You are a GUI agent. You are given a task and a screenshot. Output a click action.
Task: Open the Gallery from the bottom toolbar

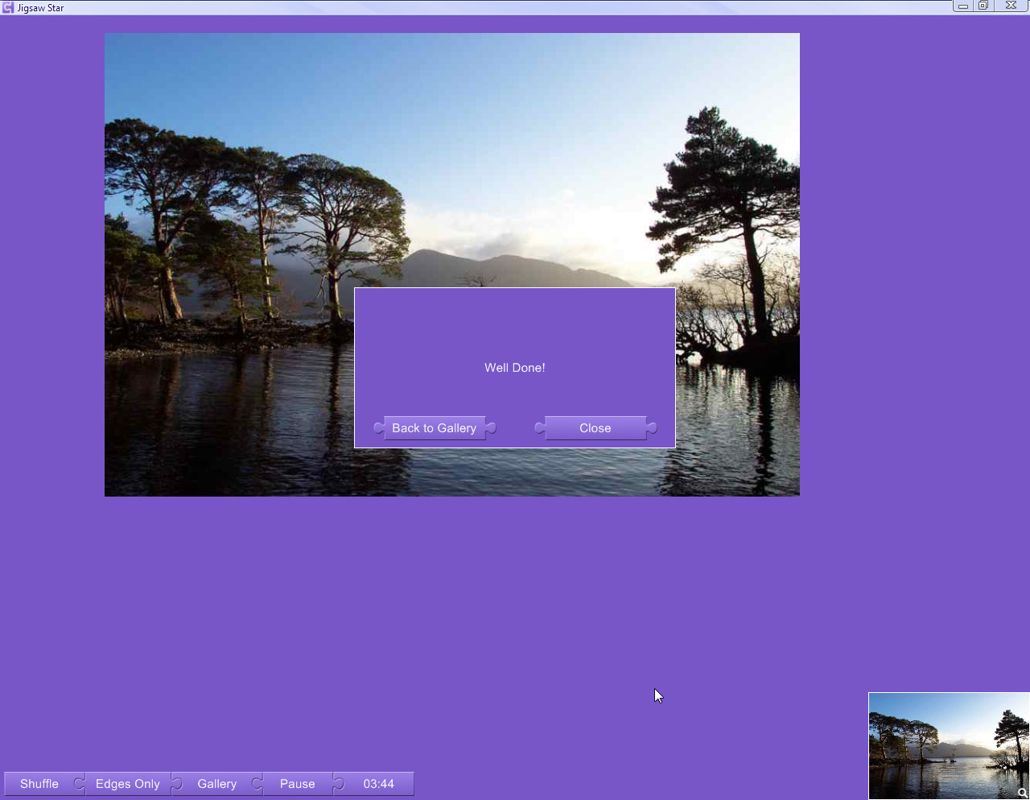point(217,784)
